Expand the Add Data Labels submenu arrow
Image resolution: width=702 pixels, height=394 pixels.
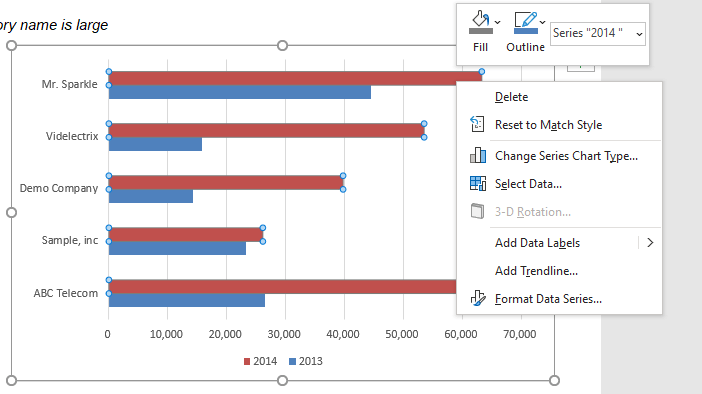650,243
